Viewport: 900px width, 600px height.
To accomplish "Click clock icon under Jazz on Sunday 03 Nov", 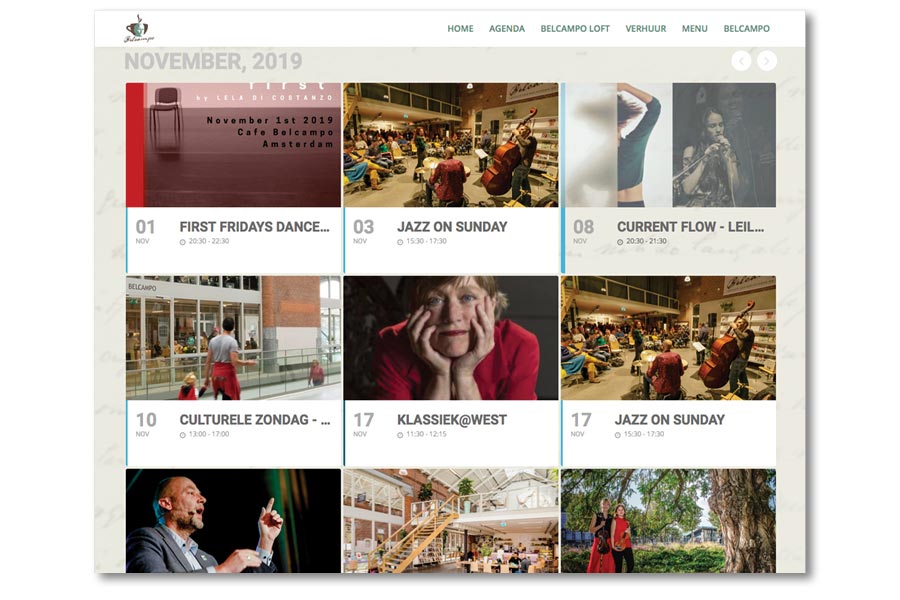I will click(x=400, y=242).
